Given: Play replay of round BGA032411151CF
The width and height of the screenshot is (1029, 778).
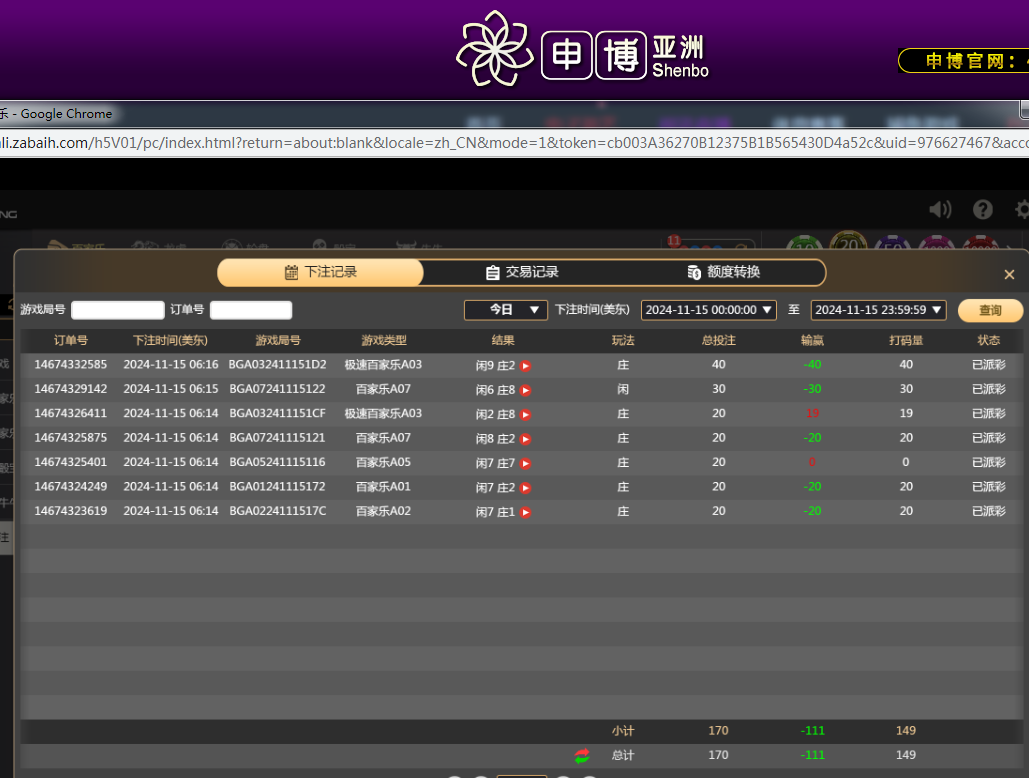Looking at the screenshot, I should (x=525, y=414).
